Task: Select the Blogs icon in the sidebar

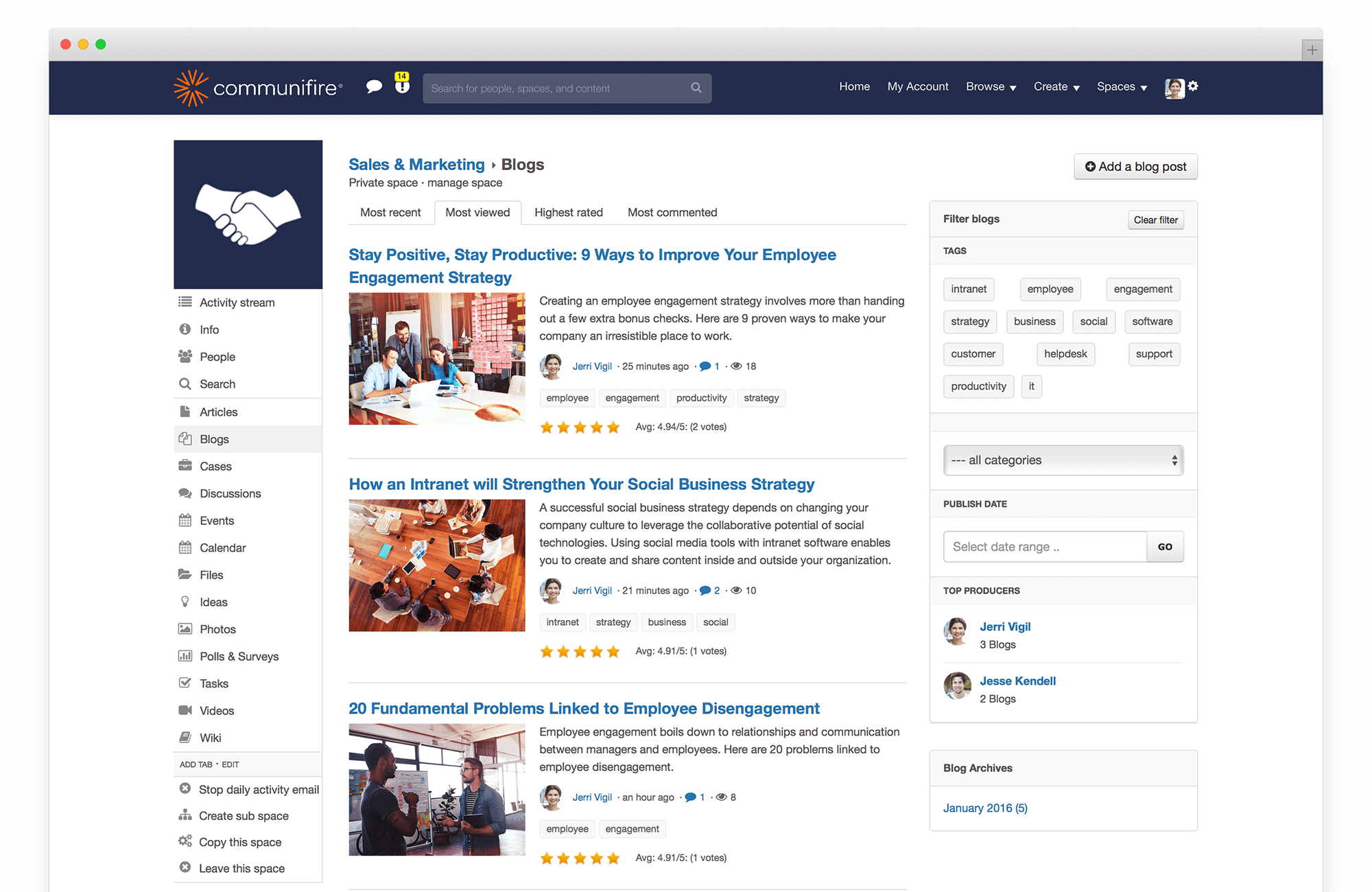Action: 185,438
